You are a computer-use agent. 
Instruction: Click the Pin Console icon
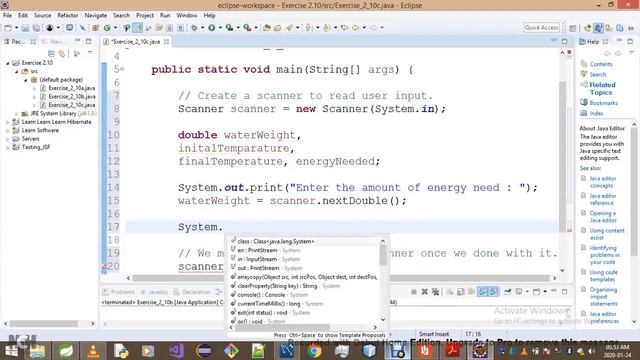pyautogui.click(x=507, y=291)
